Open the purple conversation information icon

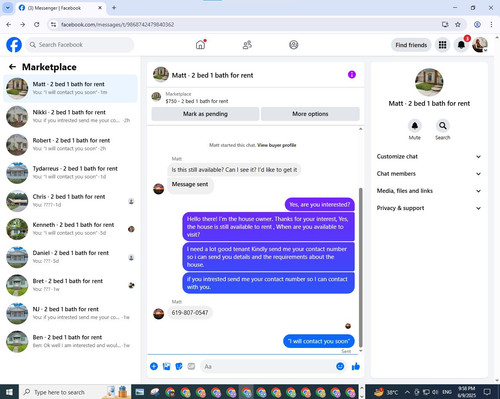[352, 75]
